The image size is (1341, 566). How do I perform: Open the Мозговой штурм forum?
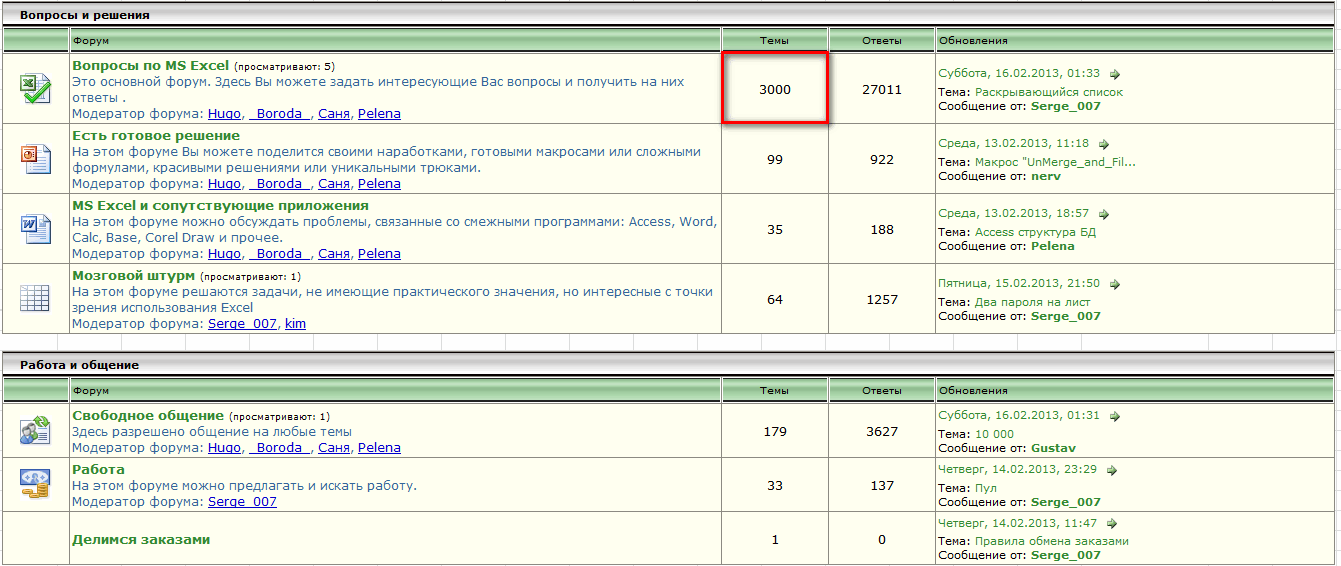point(133,275)
